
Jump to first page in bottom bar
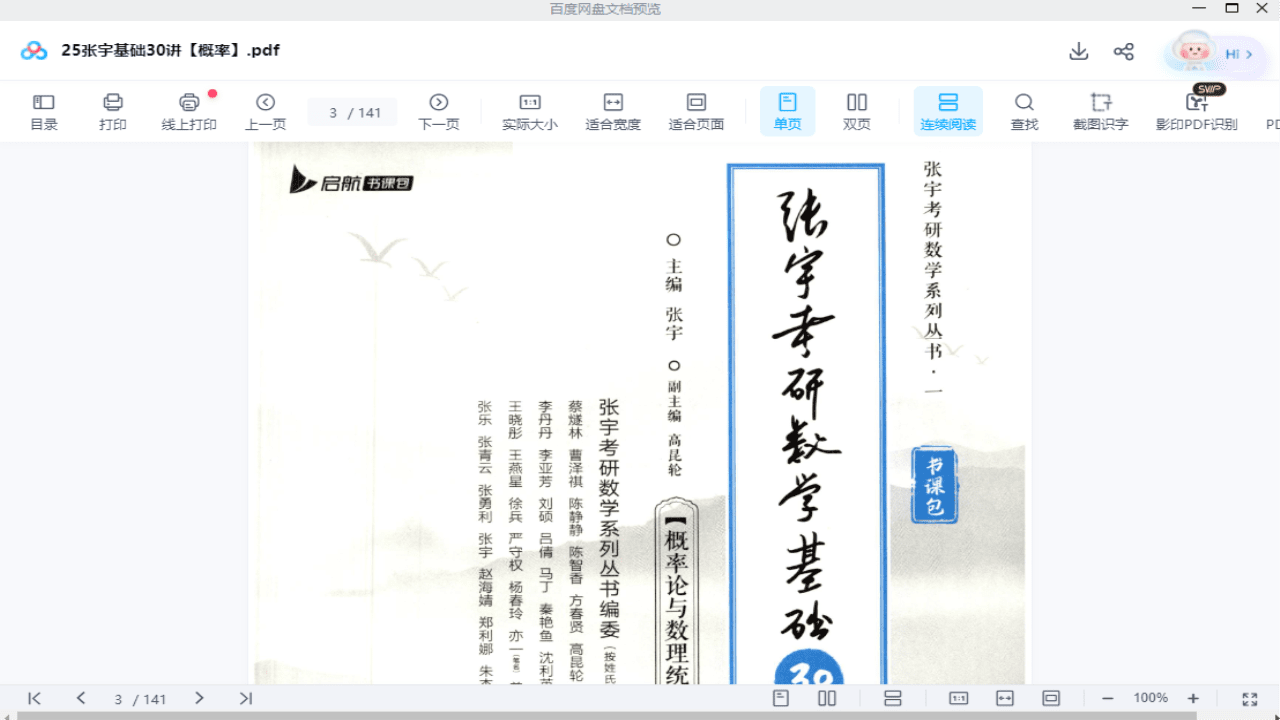(x=34, y=698)
